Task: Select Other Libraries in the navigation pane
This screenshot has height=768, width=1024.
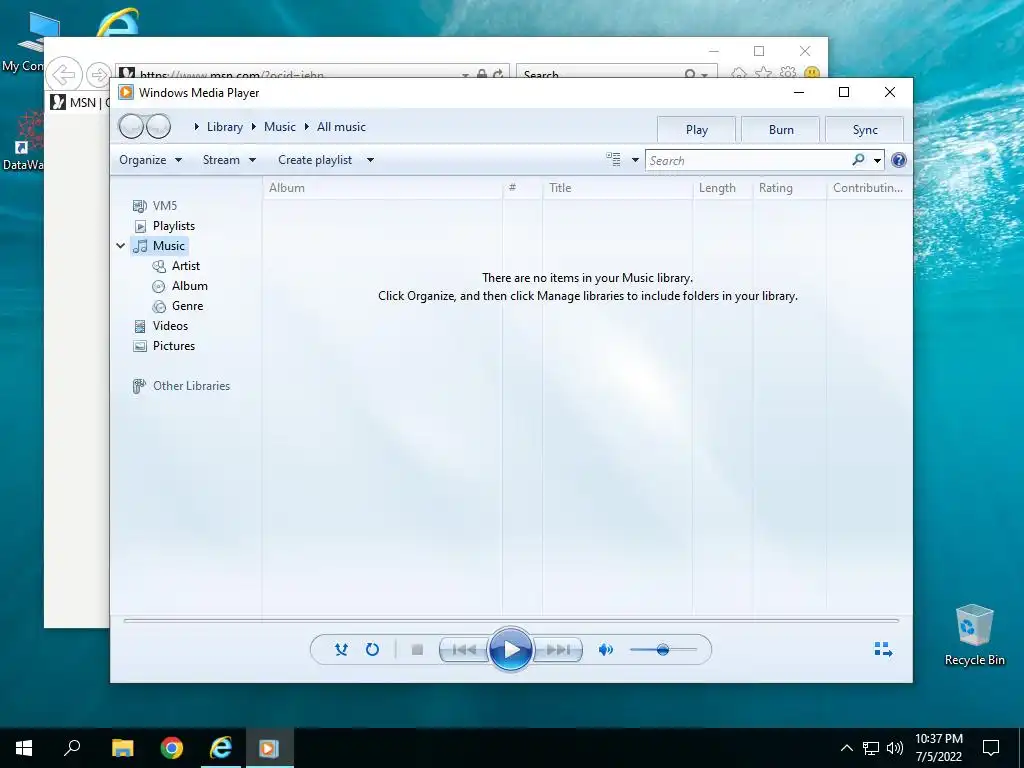Action: pos(182,386)
